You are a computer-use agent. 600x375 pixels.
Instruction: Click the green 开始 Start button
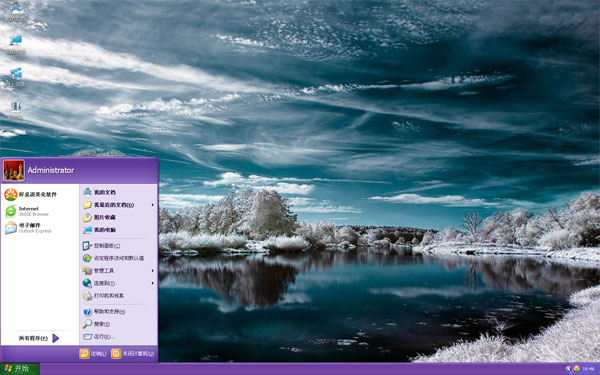coord(20,368)
